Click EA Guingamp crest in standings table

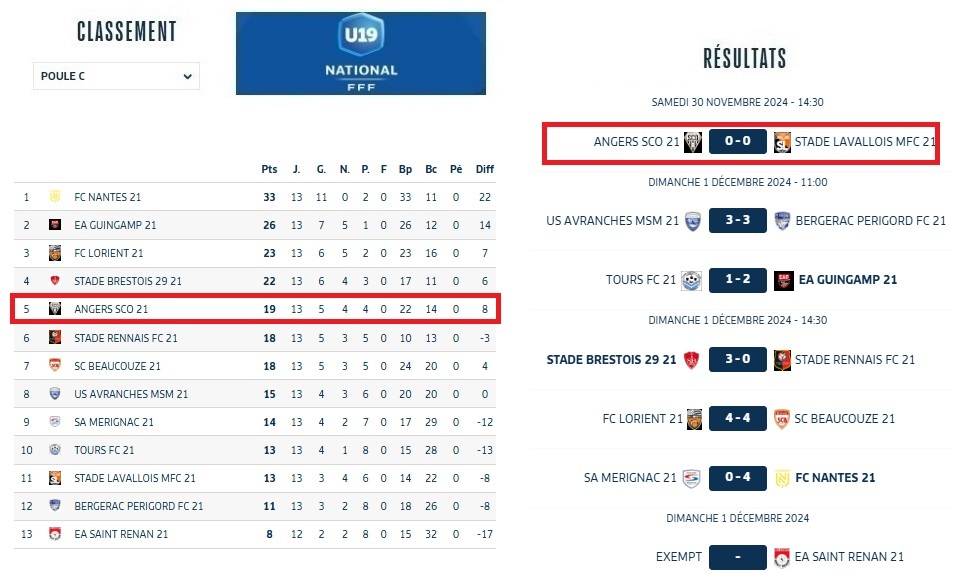click(56, 225)
